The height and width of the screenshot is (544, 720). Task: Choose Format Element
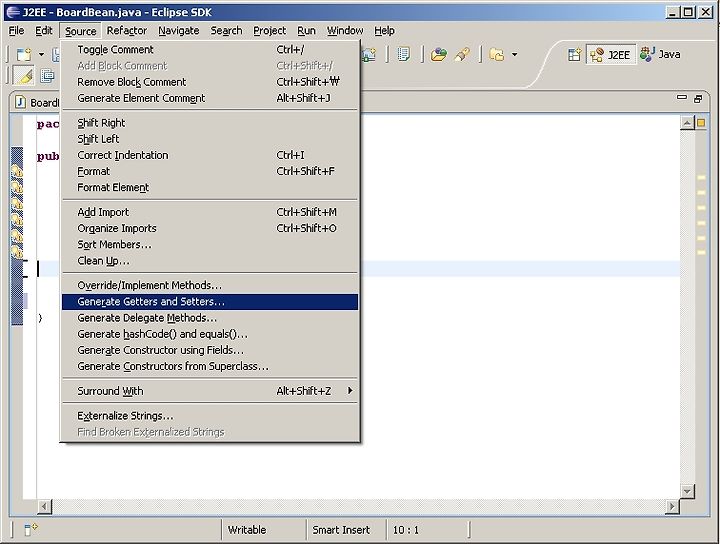[x=210, y=187]
